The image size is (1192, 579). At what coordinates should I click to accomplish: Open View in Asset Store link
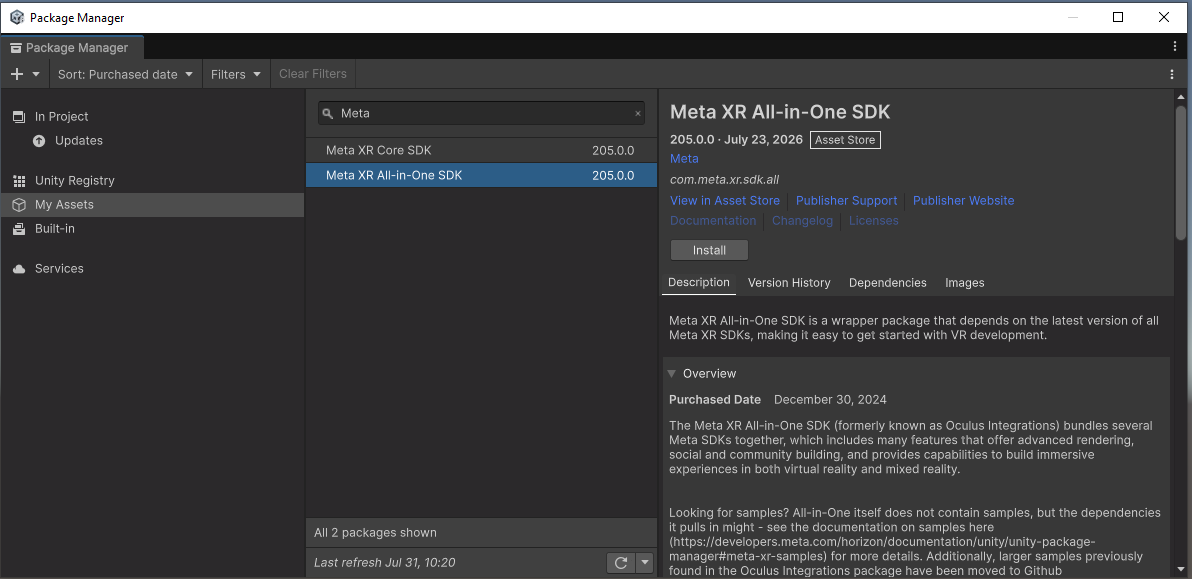[724, 201]
